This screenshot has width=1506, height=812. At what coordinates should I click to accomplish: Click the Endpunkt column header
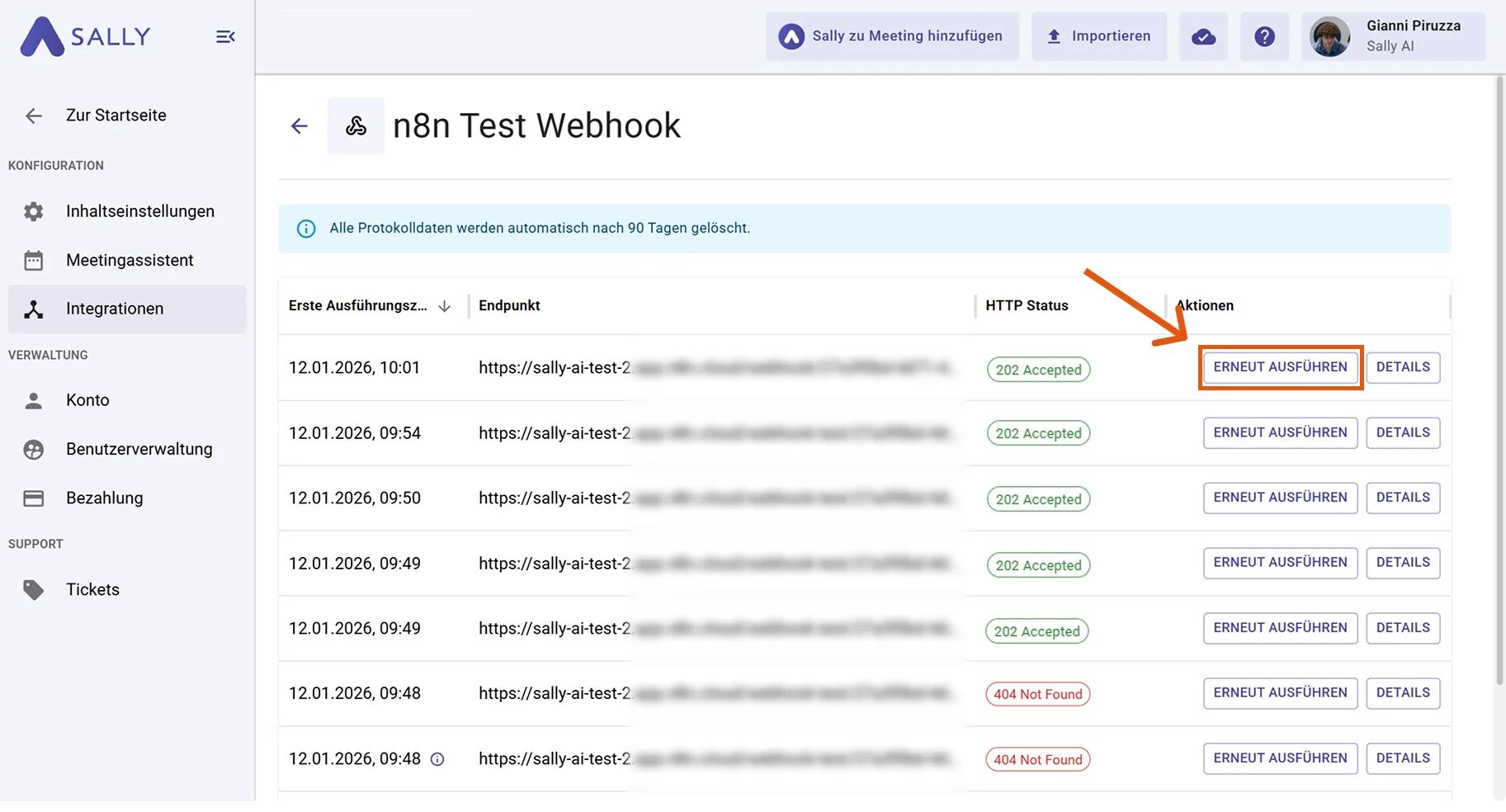coord(509,305)
